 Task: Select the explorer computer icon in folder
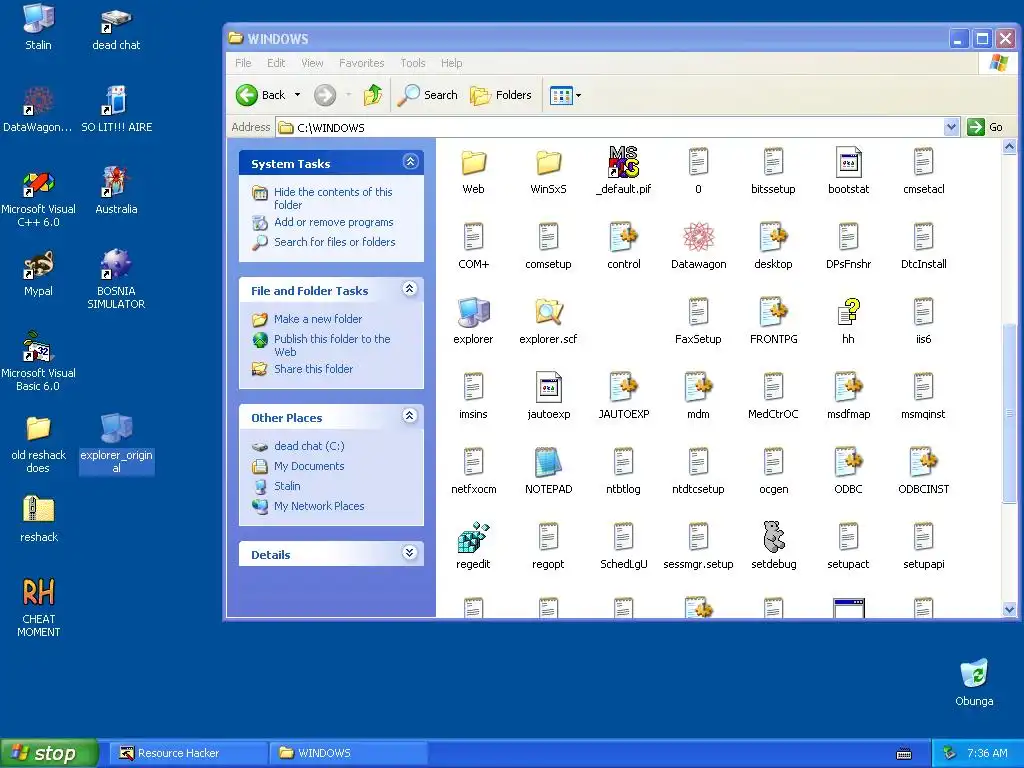[473, 312]
